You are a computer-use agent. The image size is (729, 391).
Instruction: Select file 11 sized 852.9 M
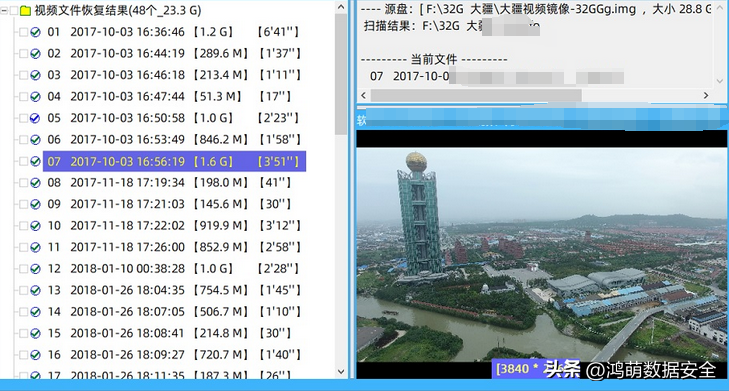[174, 247]
